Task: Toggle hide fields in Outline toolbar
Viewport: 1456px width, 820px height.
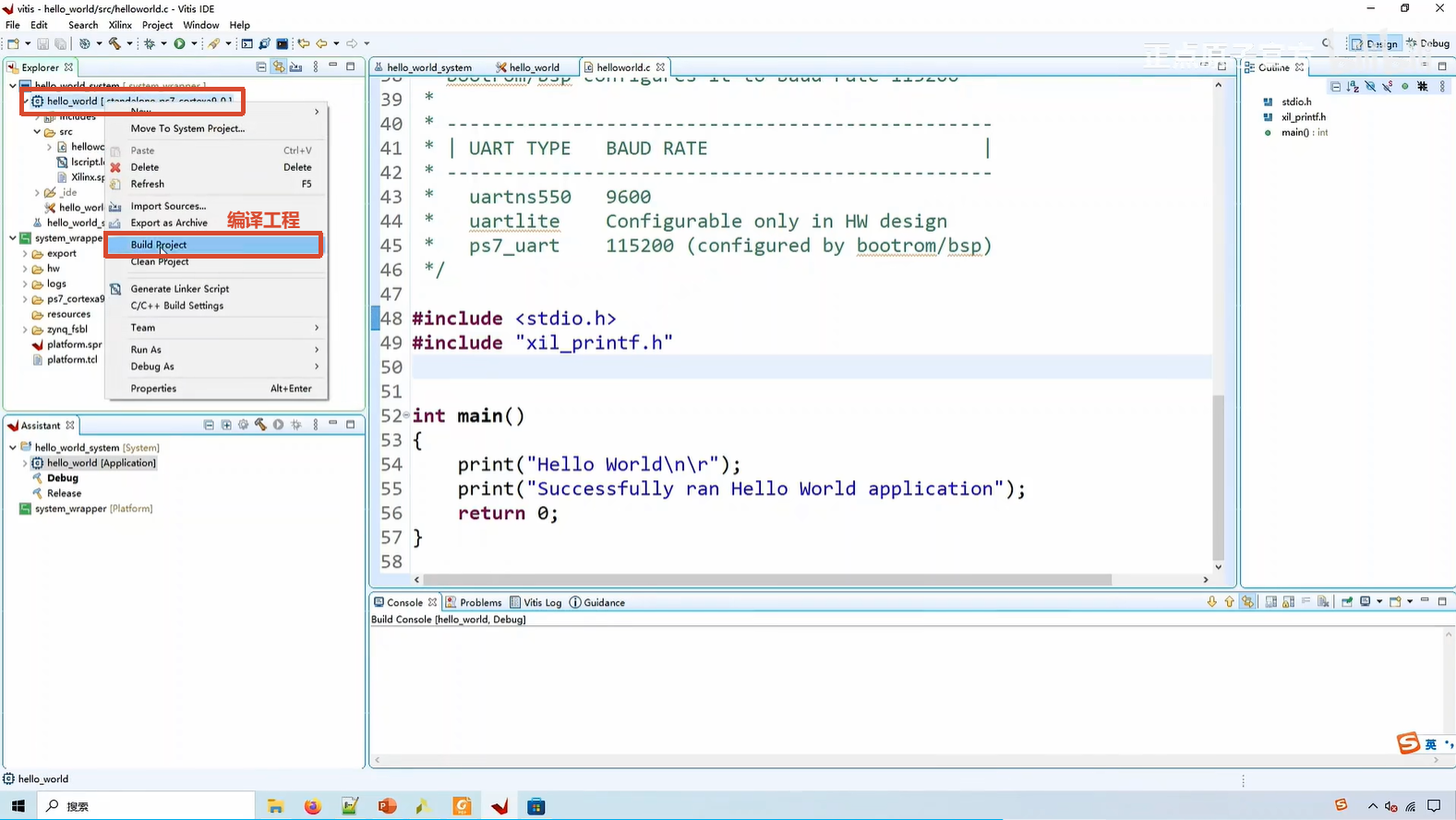Action: pos(1370,87)
